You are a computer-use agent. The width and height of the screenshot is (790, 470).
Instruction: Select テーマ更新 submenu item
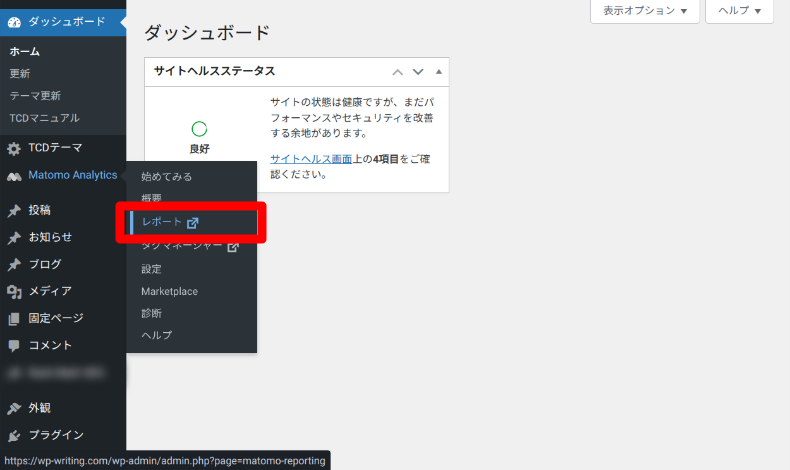coord(35,96)
